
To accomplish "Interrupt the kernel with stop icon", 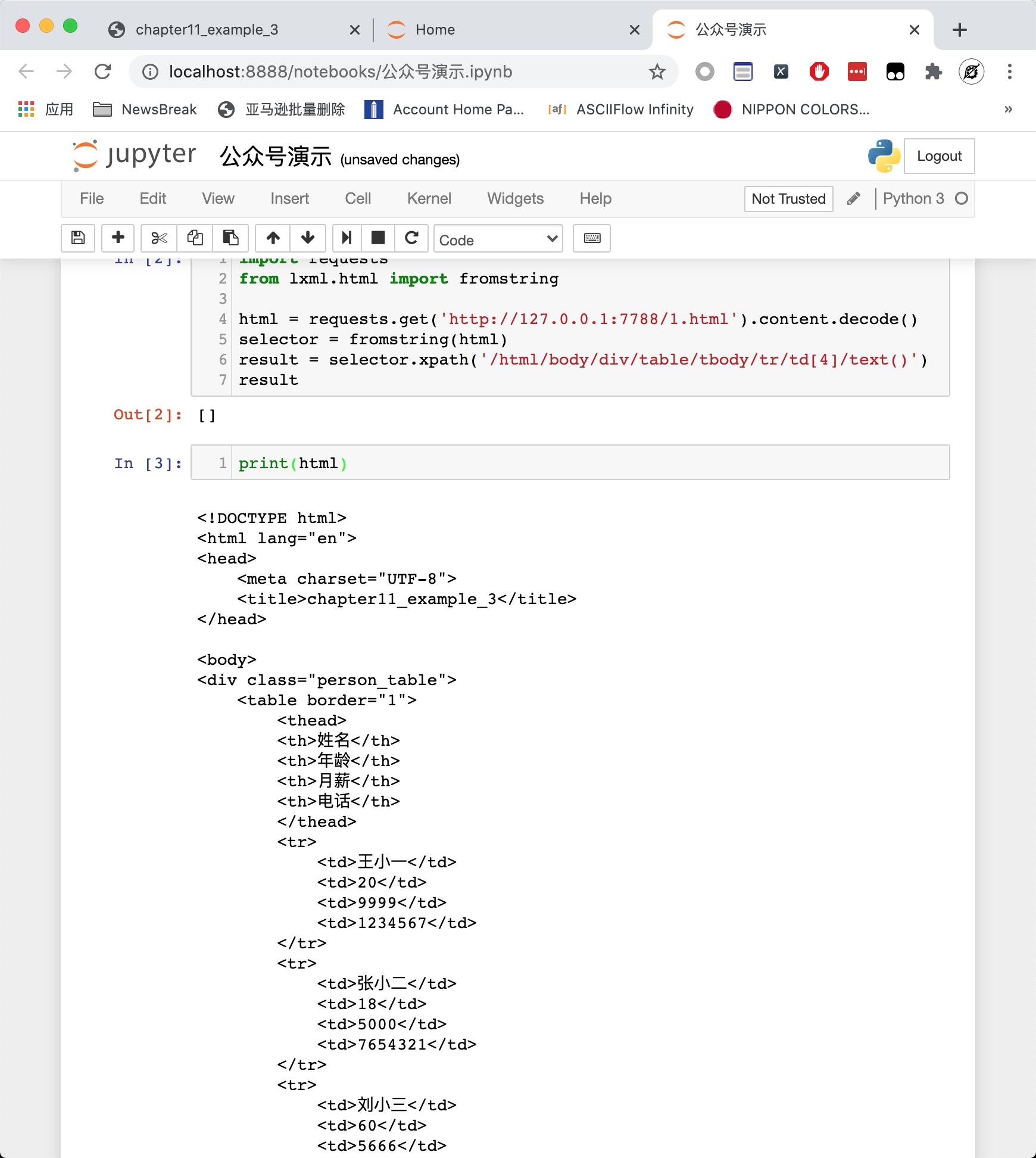I will 379,238.
